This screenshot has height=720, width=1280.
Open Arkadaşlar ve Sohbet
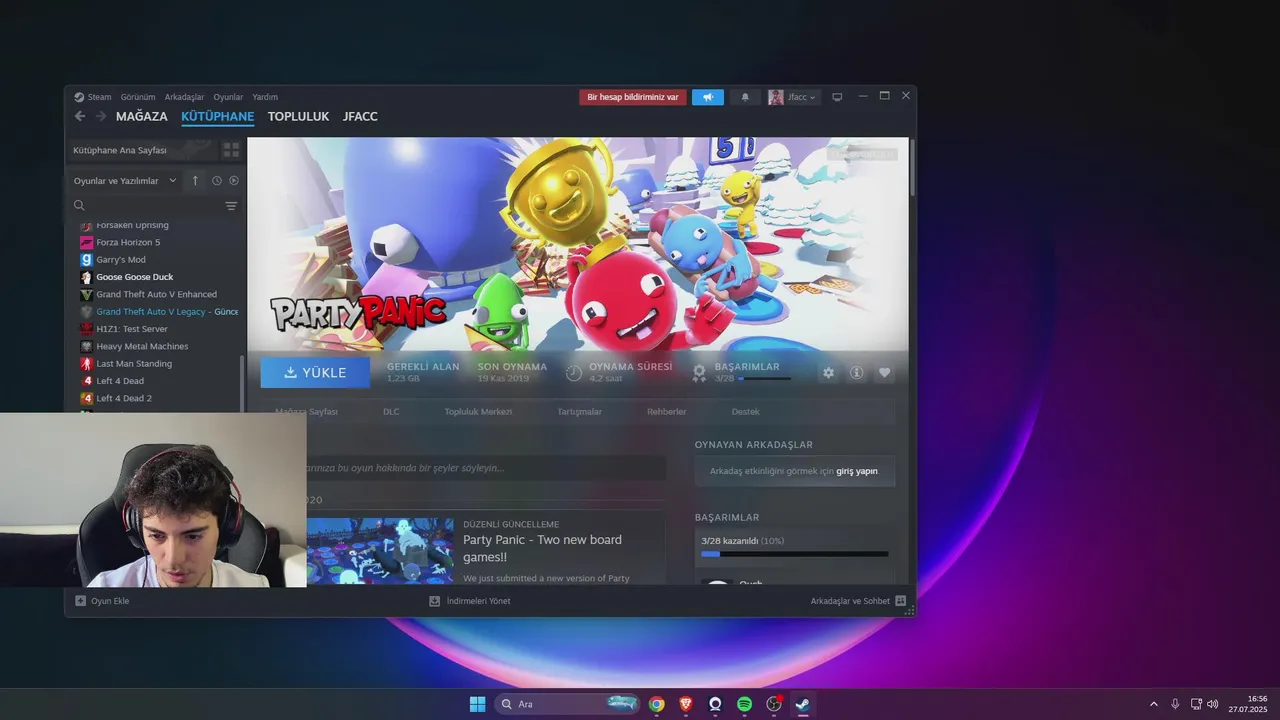tap(858, 601)
